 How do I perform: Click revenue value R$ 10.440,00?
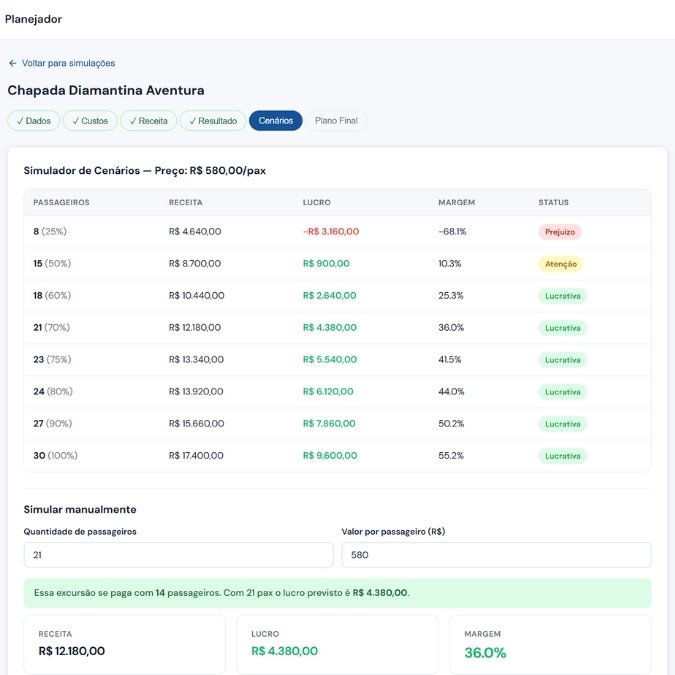click(196, 295)
